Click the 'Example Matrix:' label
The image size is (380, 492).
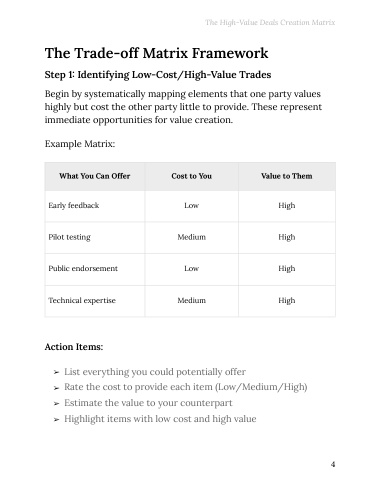tap(80, 144)
